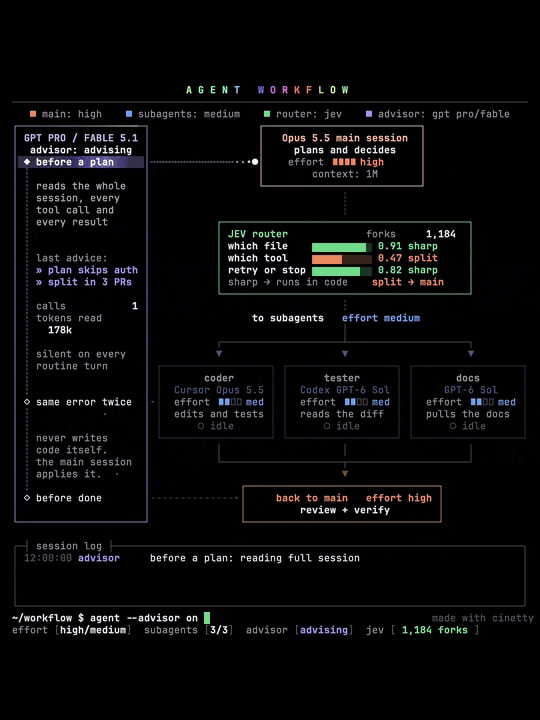Click the 'Opus 5.5 main session' title
Screen dimensions: 540x720
tap(345, 138)
